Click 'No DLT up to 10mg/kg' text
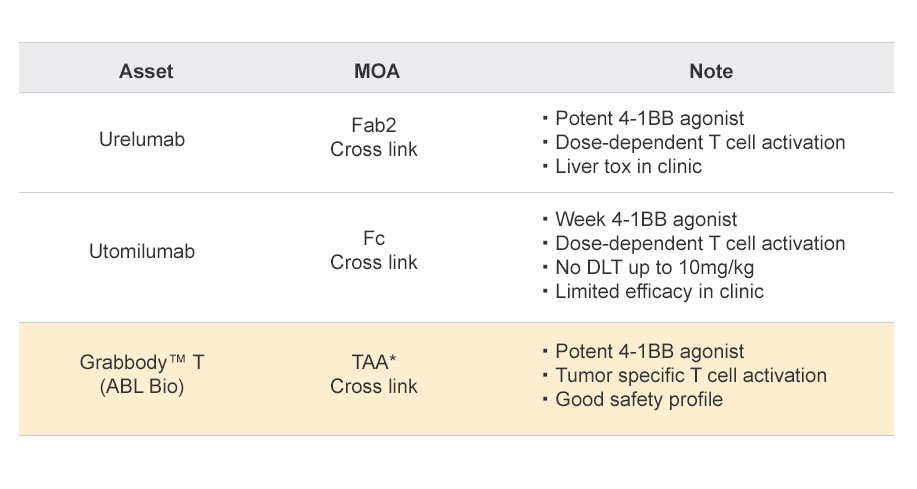917x489 pixels. click(x=654, y=267)
